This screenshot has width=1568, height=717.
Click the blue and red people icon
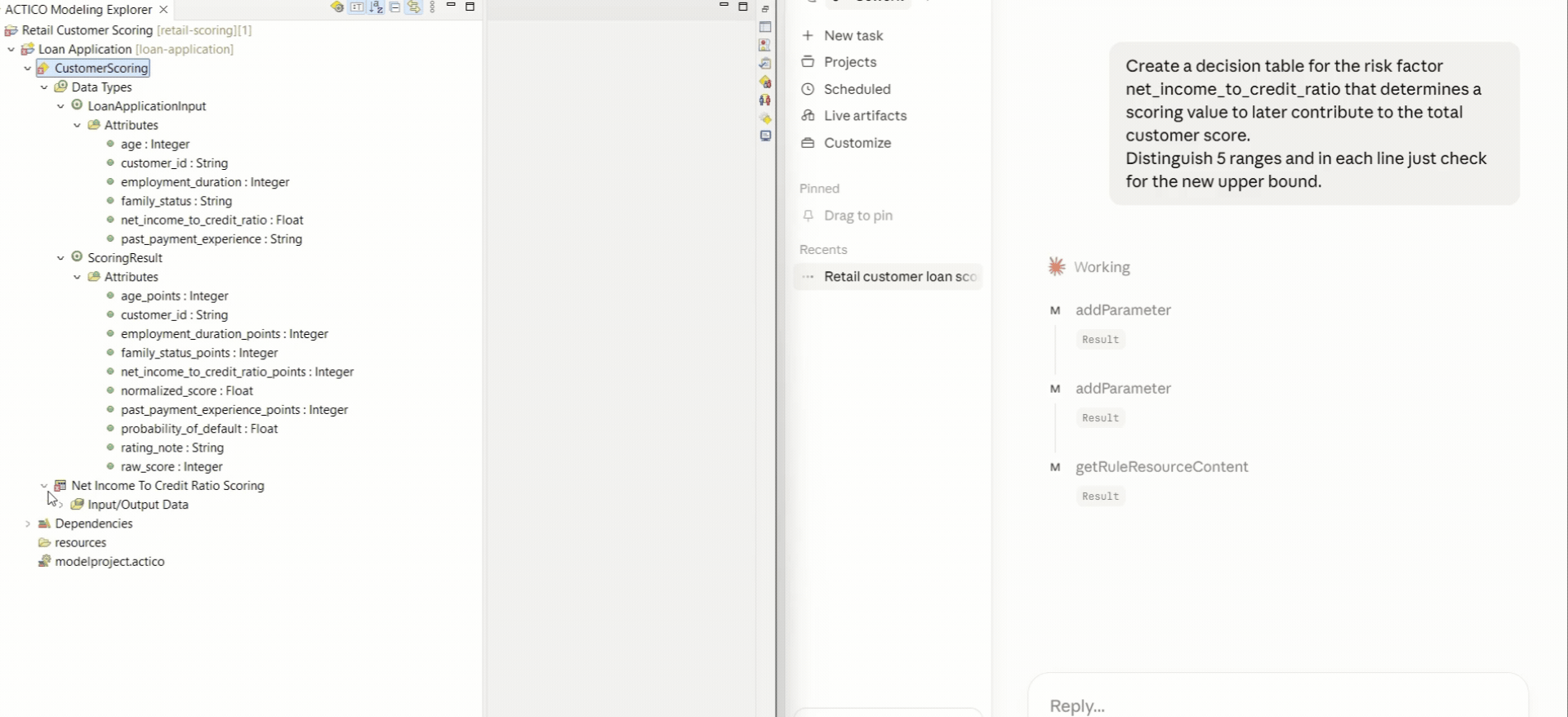coord(765,100)
